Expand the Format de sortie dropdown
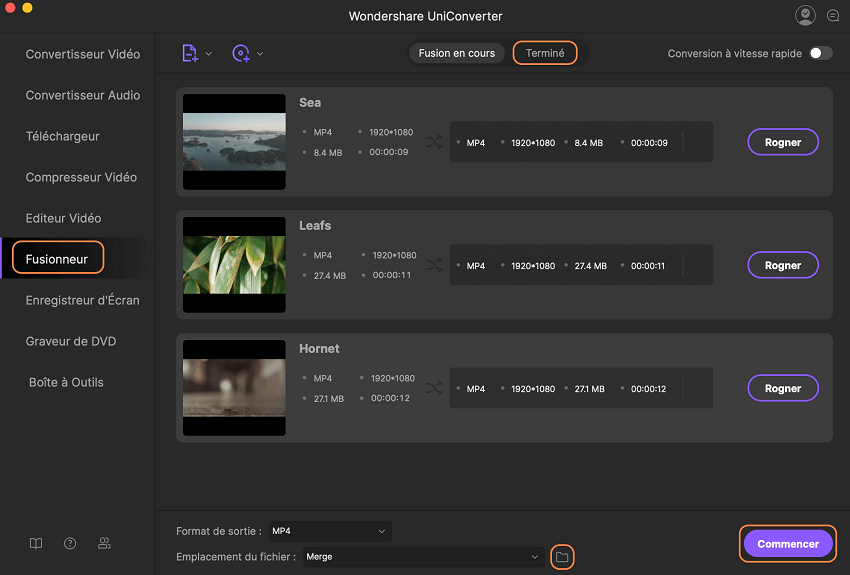The image size is (850, 575). click(x=330, y=531)
